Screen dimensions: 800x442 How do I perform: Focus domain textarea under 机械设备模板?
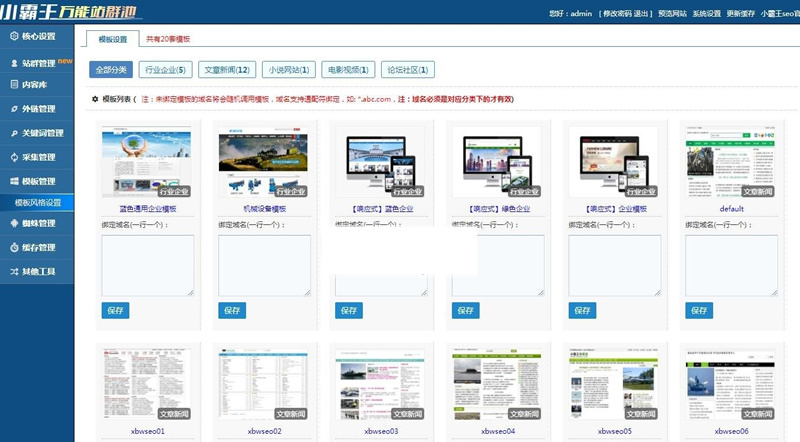(x=265, y=265)
